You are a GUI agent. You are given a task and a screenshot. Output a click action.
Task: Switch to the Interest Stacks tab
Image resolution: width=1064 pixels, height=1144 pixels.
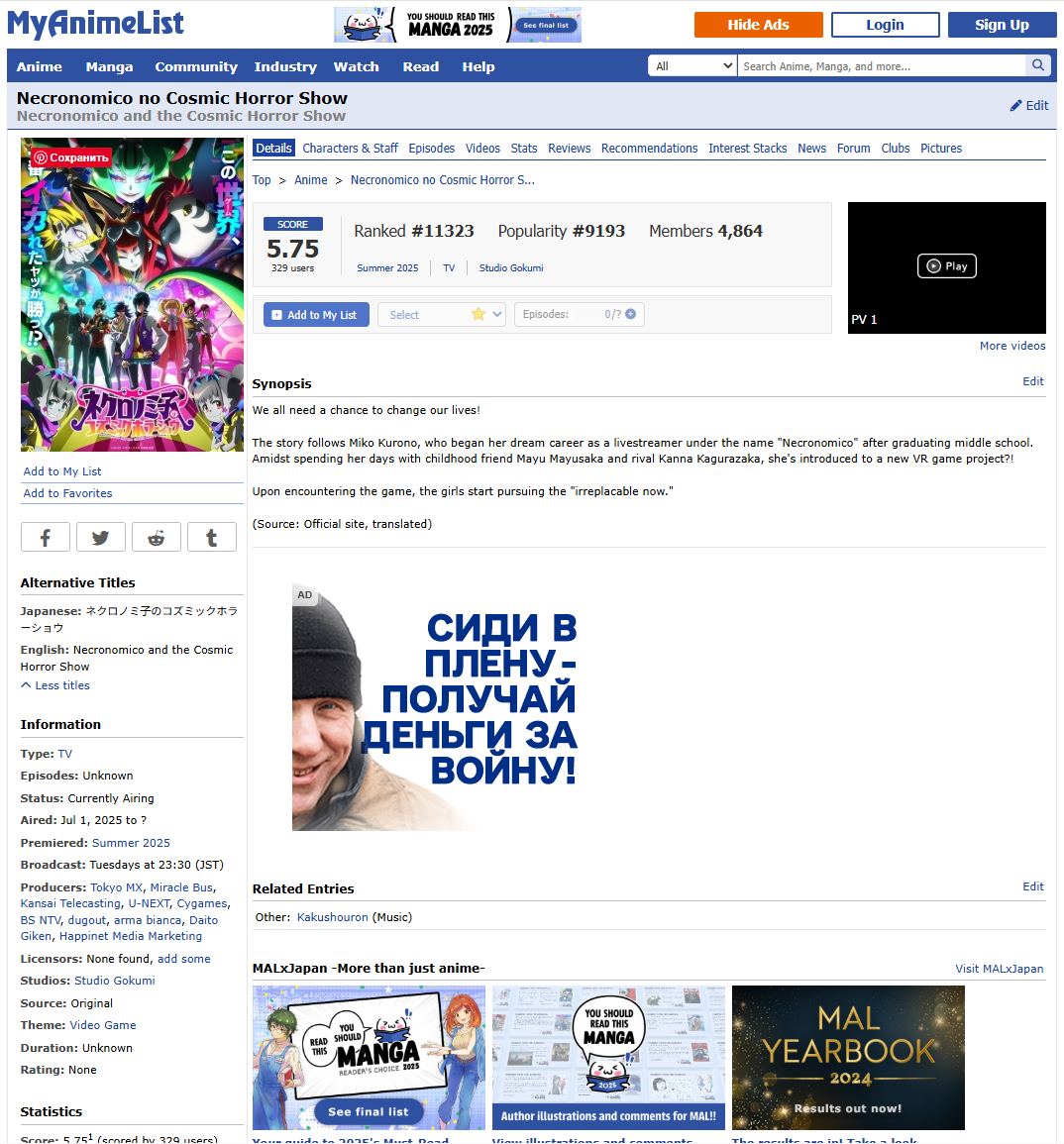[747, 149]
